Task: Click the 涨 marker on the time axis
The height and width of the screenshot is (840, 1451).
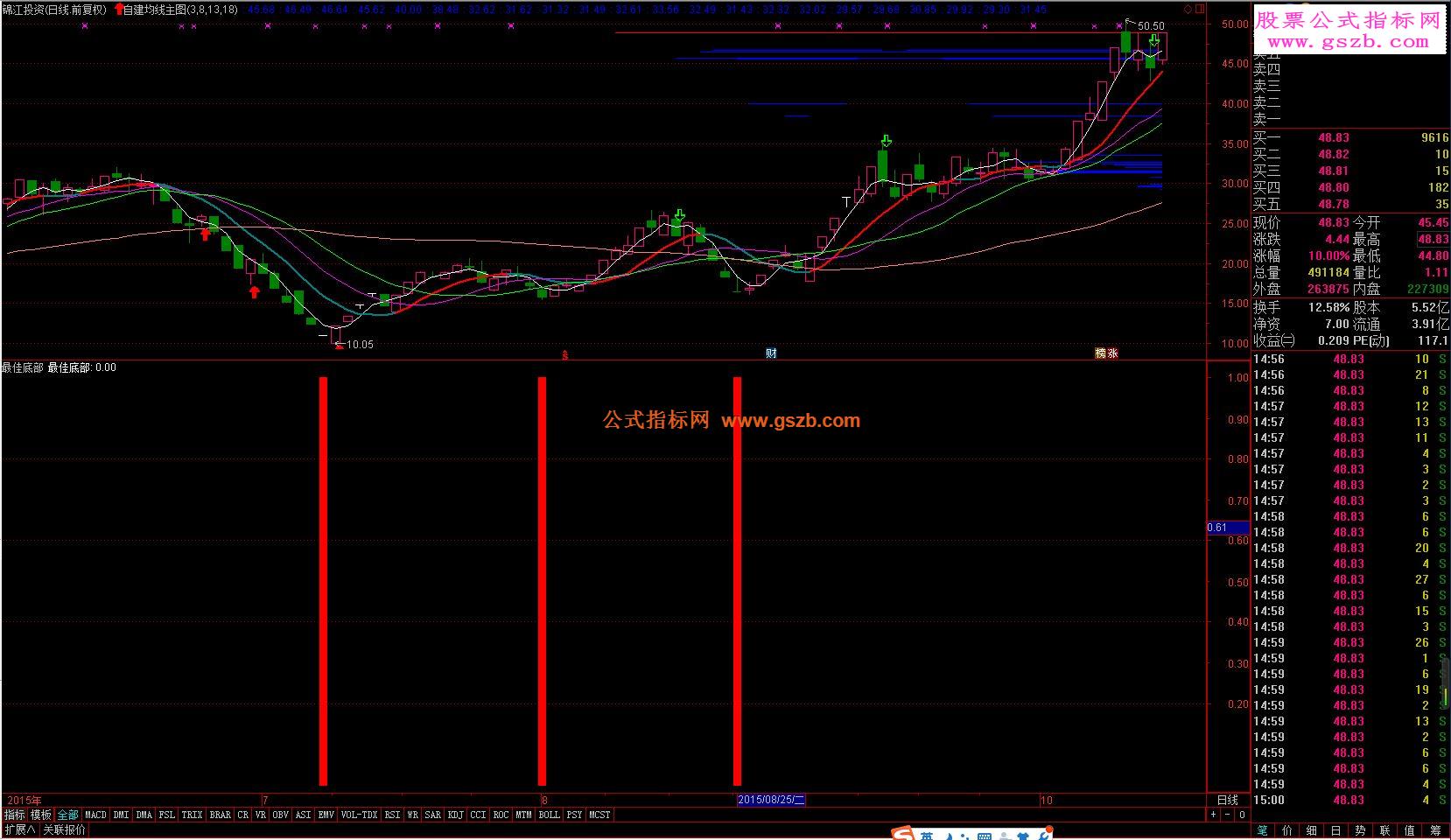Action: tap(1112, 353)
